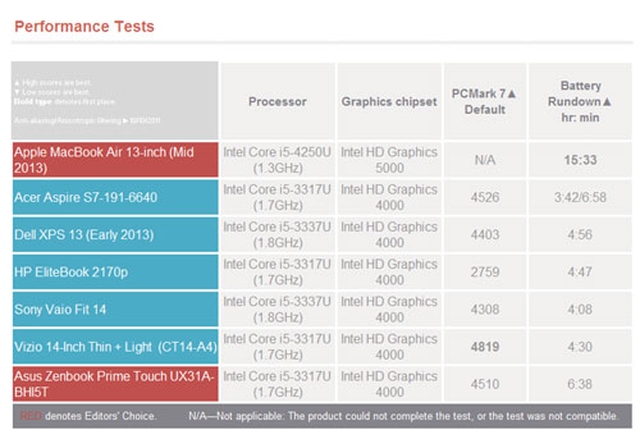
Task: Select the Graphics chipset column header
Action: click(389, 102)
